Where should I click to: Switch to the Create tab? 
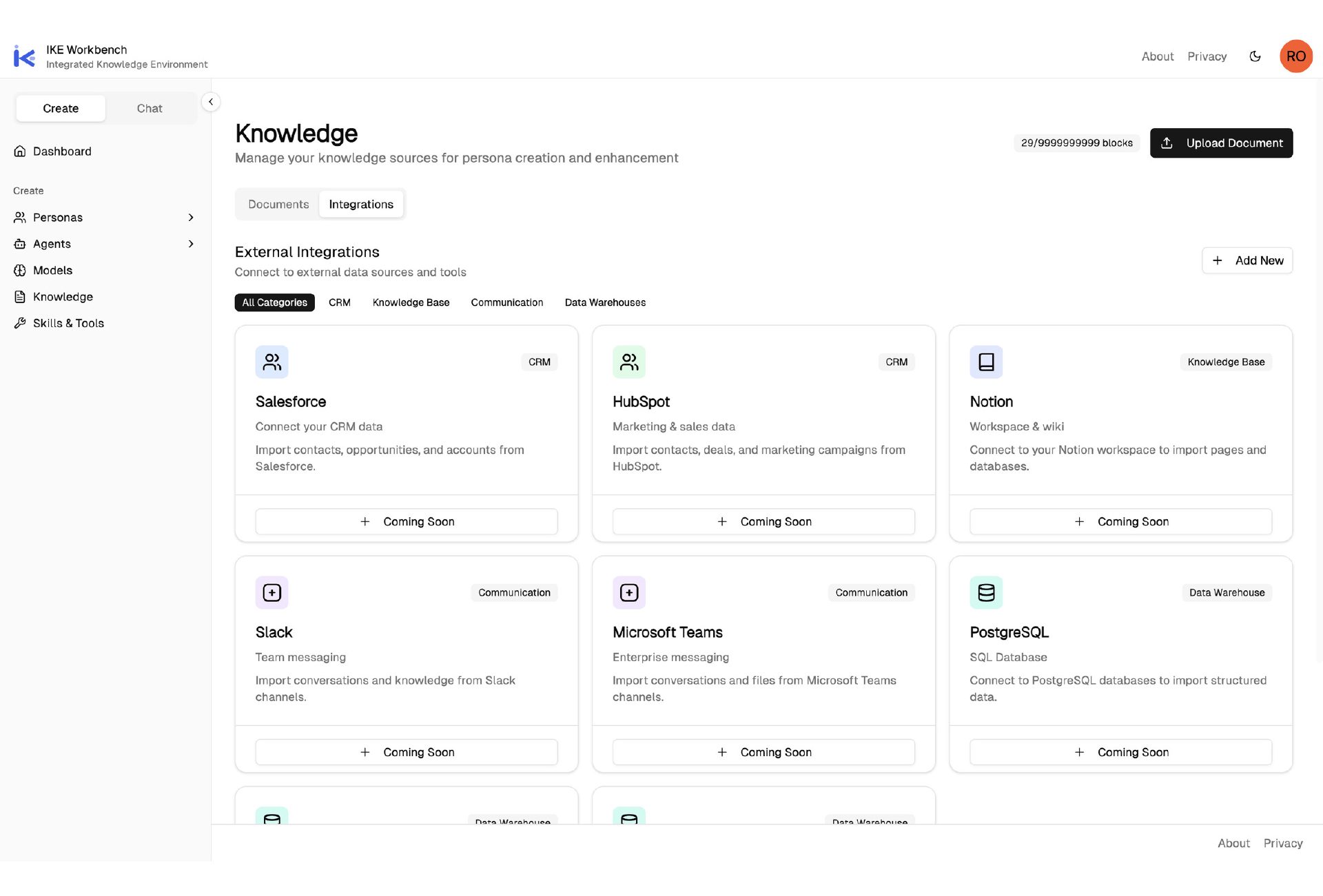click(61, 108)
